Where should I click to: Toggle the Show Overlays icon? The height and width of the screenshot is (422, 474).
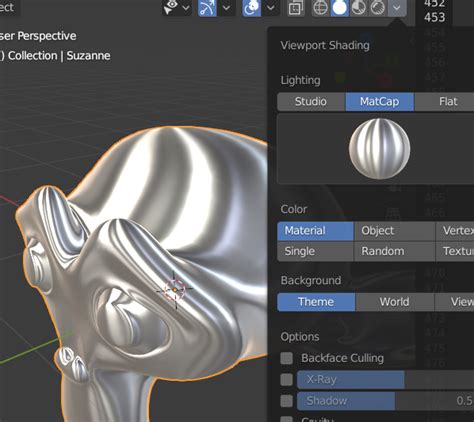(x=252, y=7)
